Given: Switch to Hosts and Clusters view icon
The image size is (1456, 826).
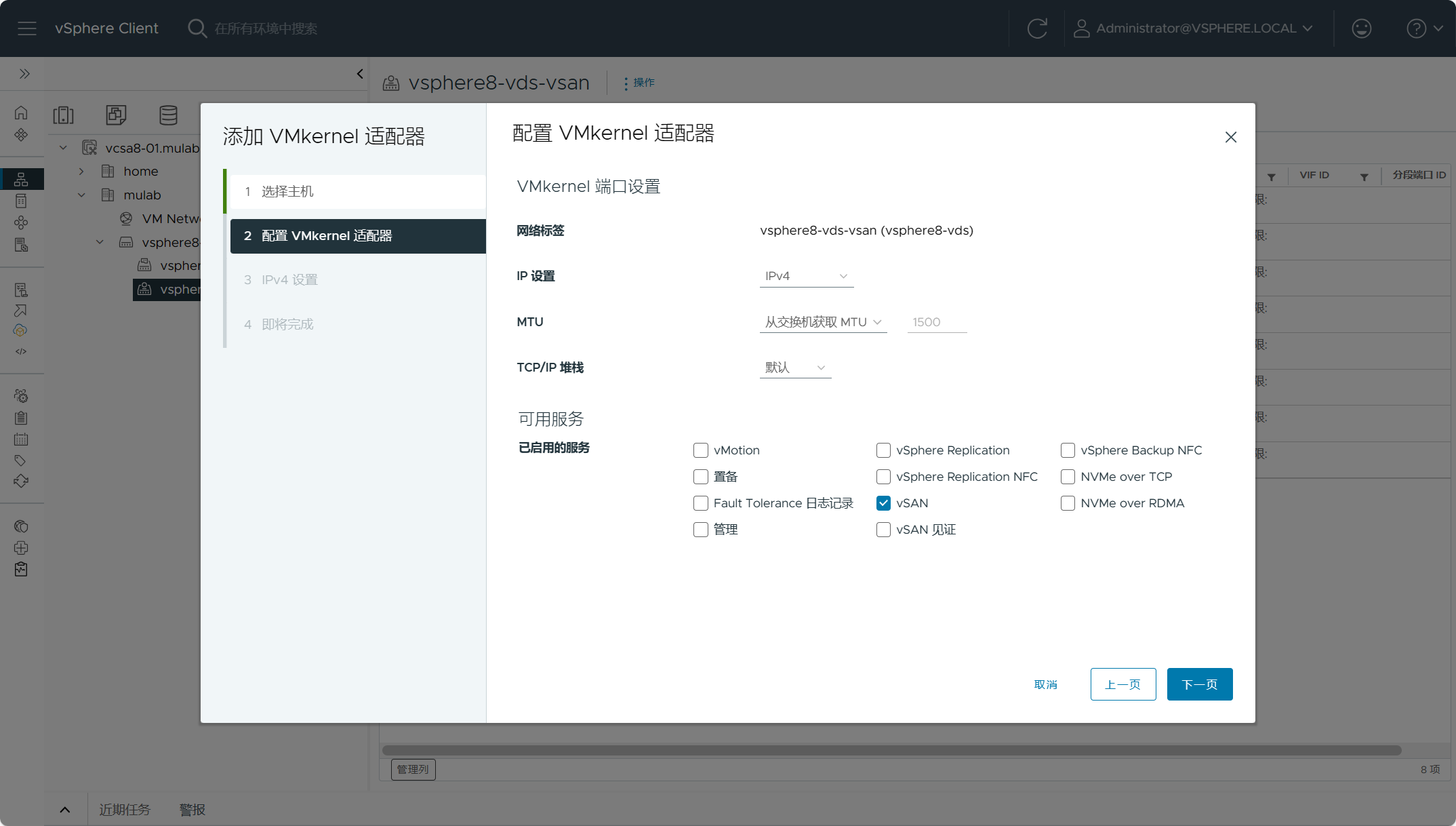Looking at the screenshot, I should pyautogui.click(x=63, y=115).
